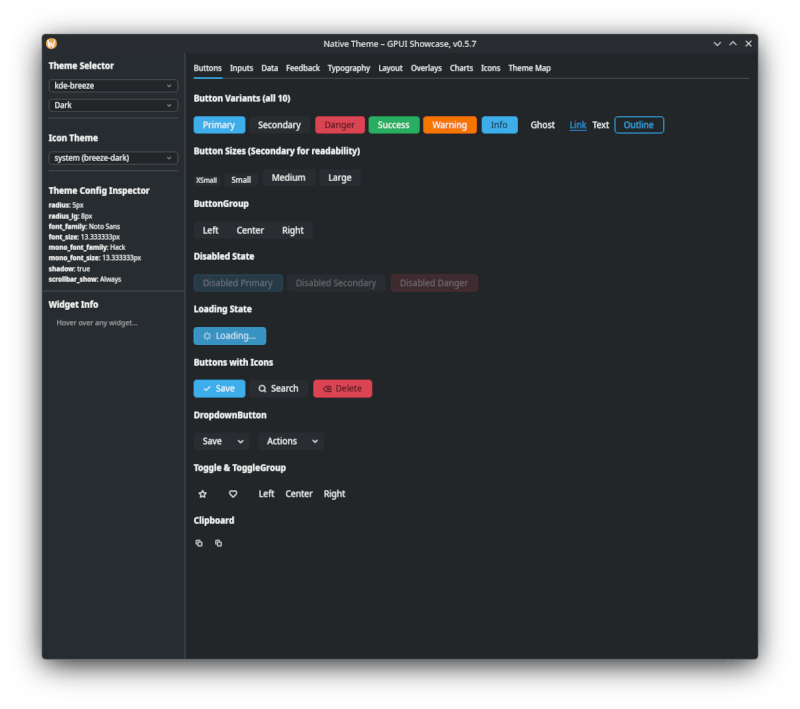Screen dimensions: 800x709
Task: Click the green Success button
Action: pyautogui.click(x=393, y=125)
